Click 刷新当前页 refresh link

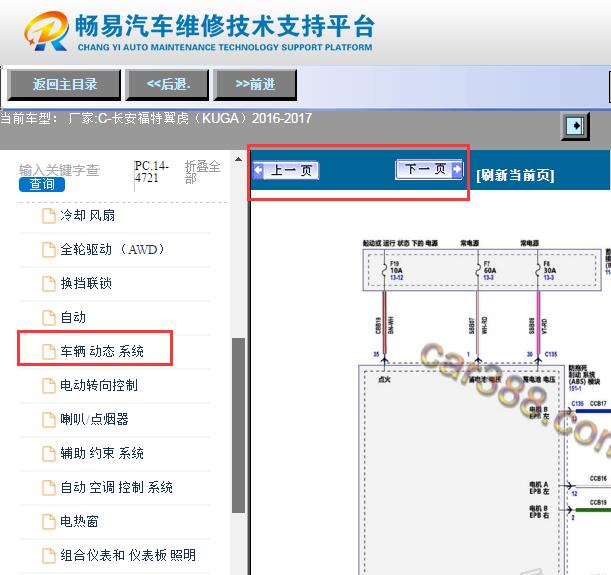tap(515, 175)
